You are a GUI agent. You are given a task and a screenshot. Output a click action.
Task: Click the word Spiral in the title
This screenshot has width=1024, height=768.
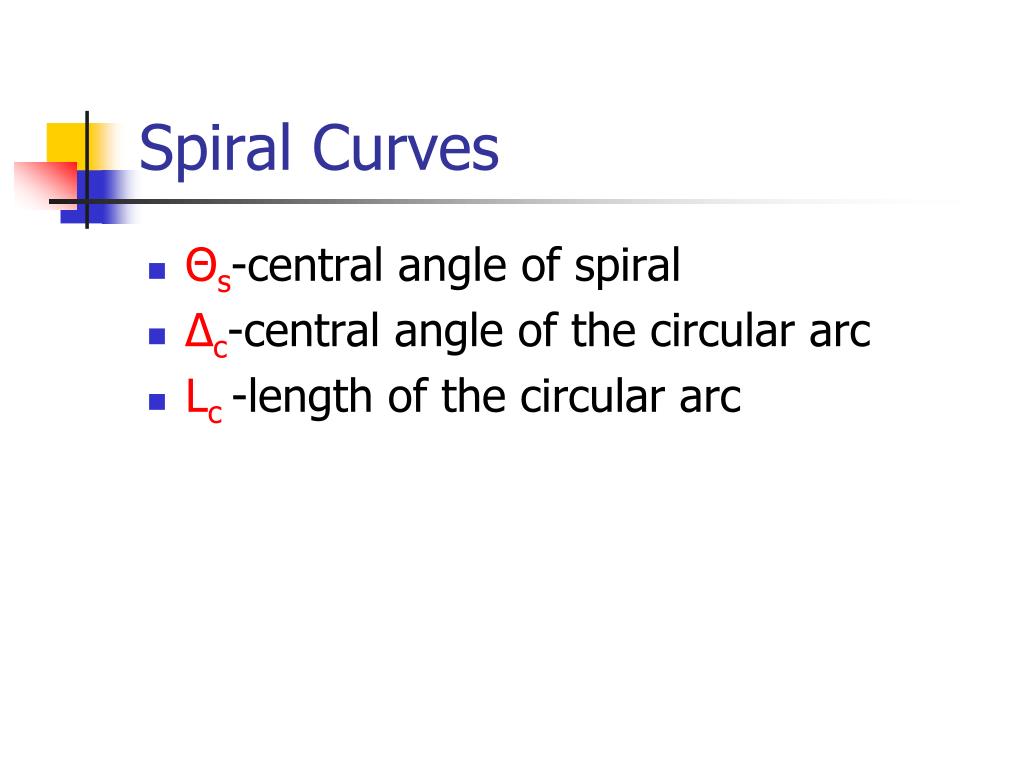click(215, 150)
